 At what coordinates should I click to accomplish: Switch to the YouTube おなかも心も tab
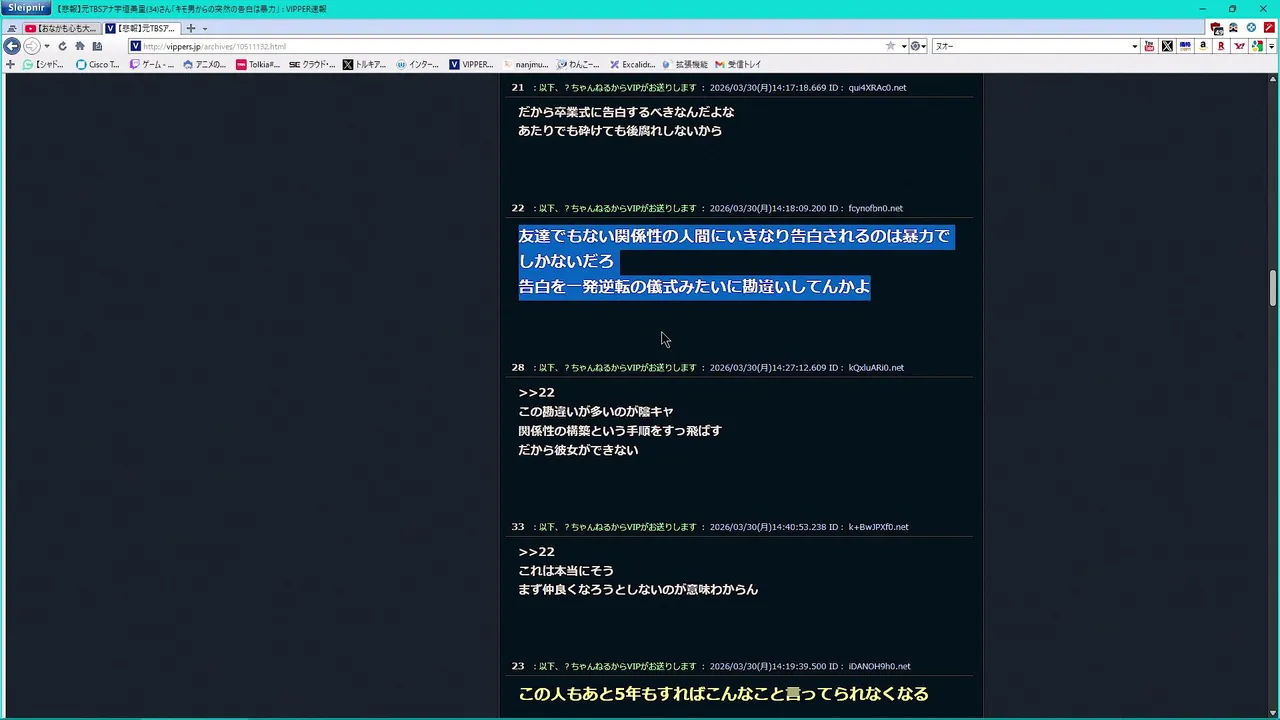pos(60,28)
